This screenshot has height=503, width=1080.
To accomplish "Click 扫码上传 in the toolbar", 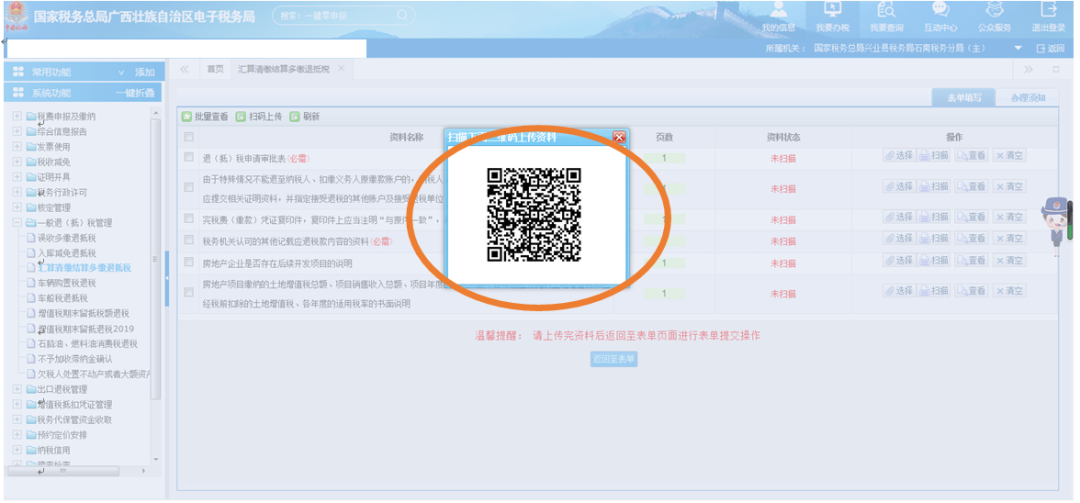I will point(259,116).
